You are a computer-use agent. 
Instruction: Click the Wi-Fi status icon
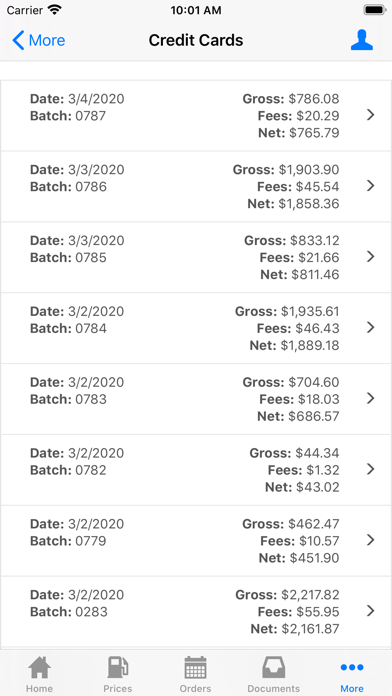click(55, 10)
